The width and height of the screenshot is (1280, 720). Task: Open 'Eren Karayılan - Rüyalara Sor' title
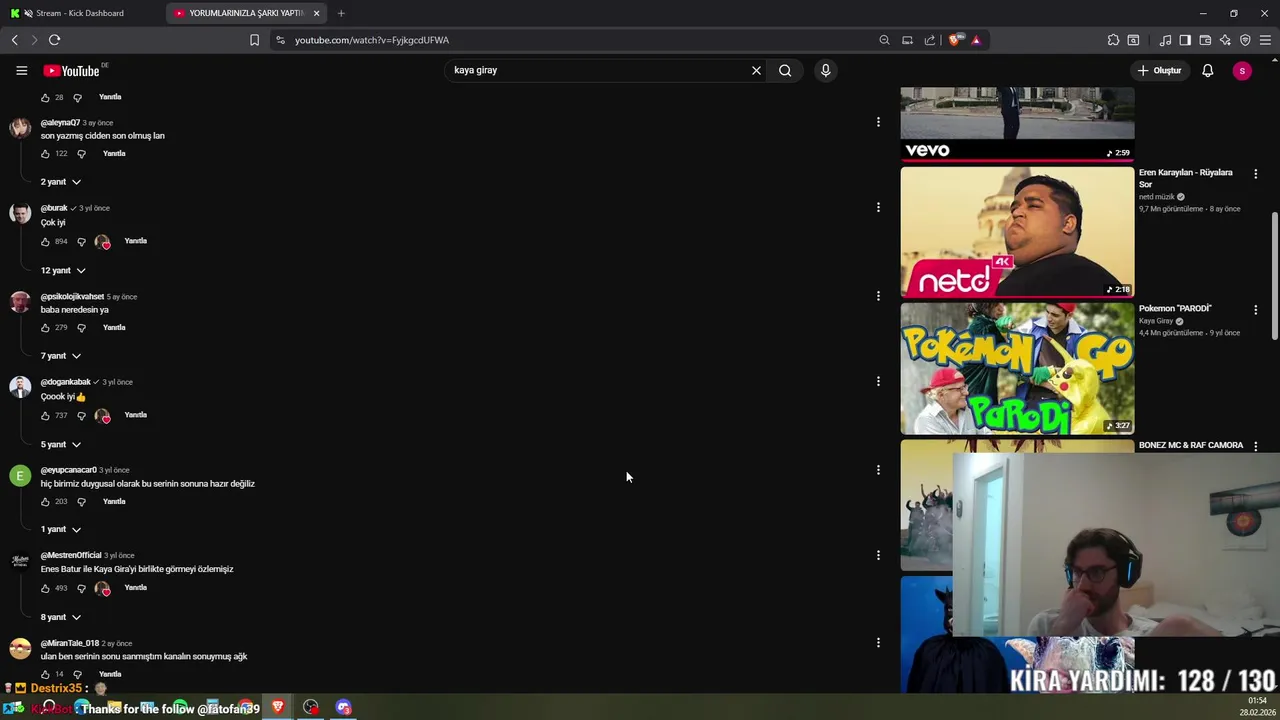point(1186,178)
